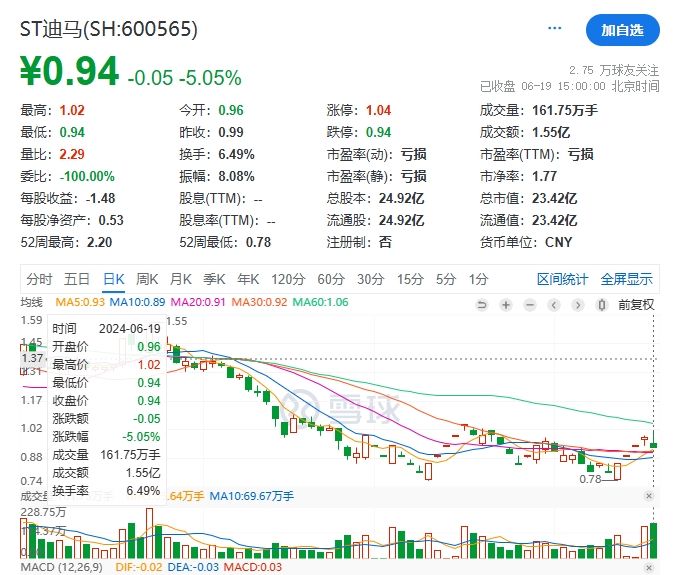Image resolution: width=674 pixels, height=575 pixels.
Task: Click the 委比 -100.00% value
Action: (87, 176)
